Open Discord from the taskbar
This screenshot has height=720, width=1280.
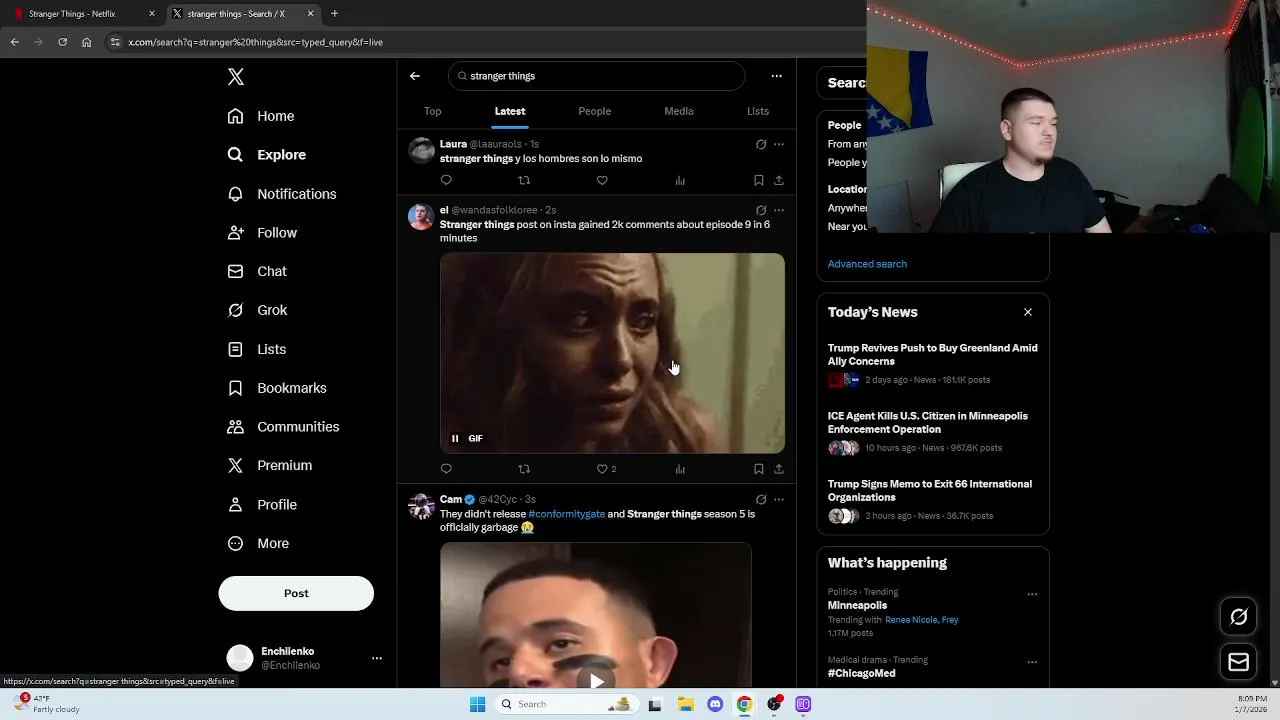coord(715,704)
